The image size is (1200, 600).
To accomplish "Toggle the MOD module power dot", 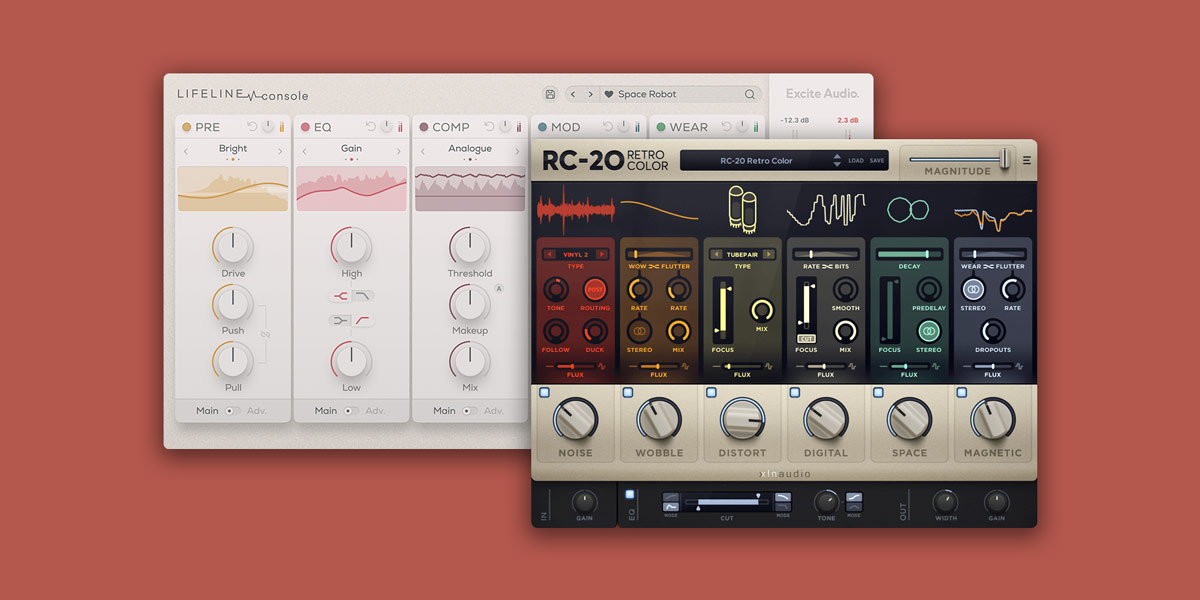I will tap(542, 127).
